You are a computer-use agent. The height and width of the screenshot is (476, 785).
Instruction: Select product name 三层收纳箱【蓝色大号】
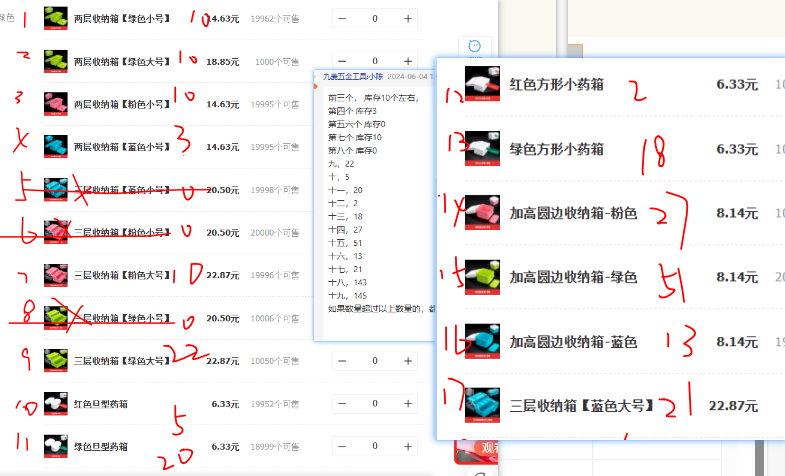coord(582,405)
